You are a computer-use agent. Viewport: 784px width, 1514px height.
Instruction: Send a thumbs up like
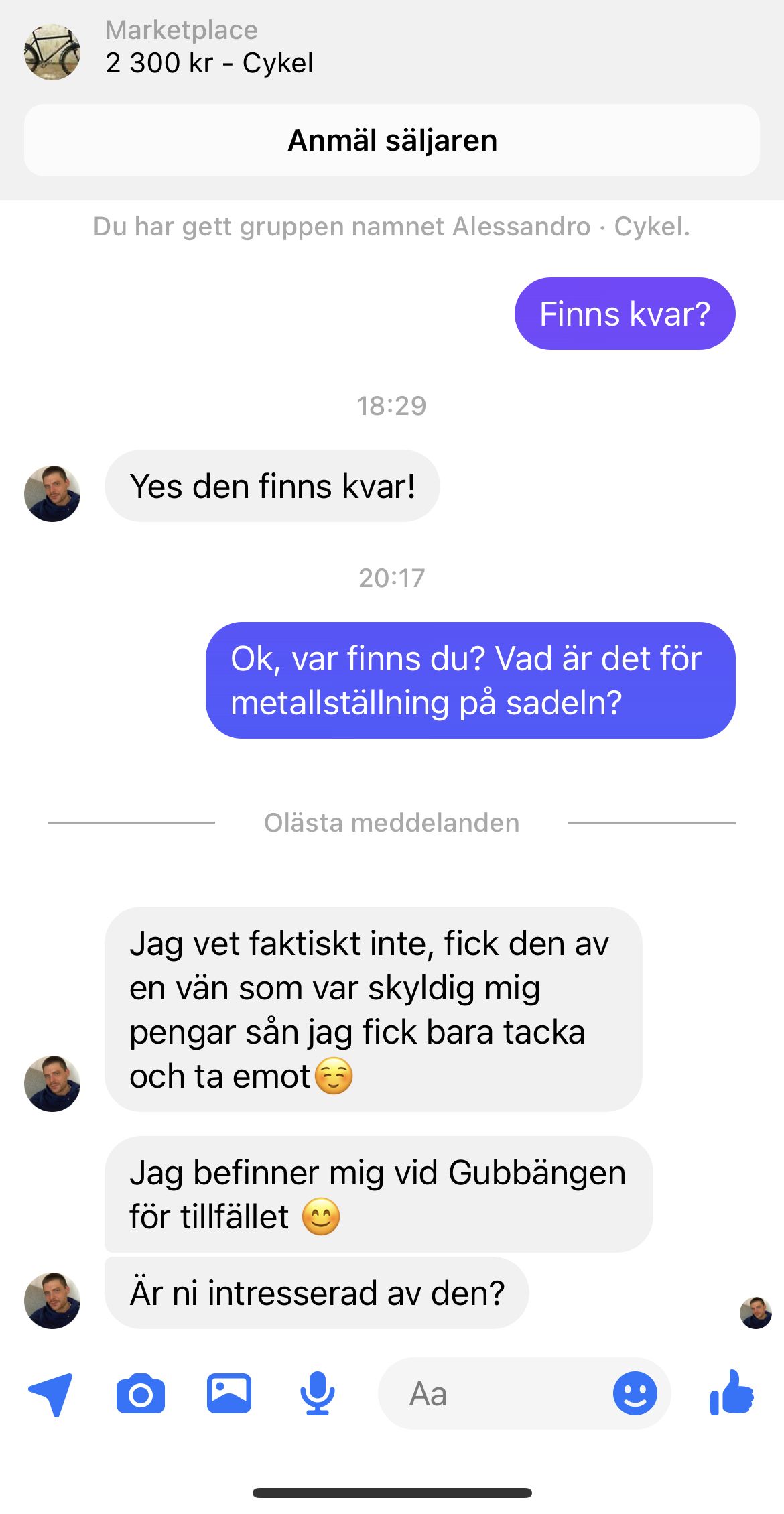click(732, 1393)
